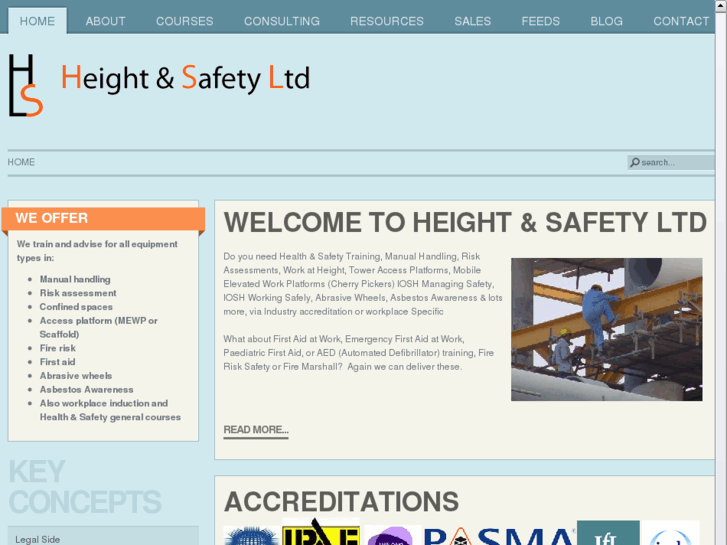Open the FEEDS menu item

click(541, 21)
